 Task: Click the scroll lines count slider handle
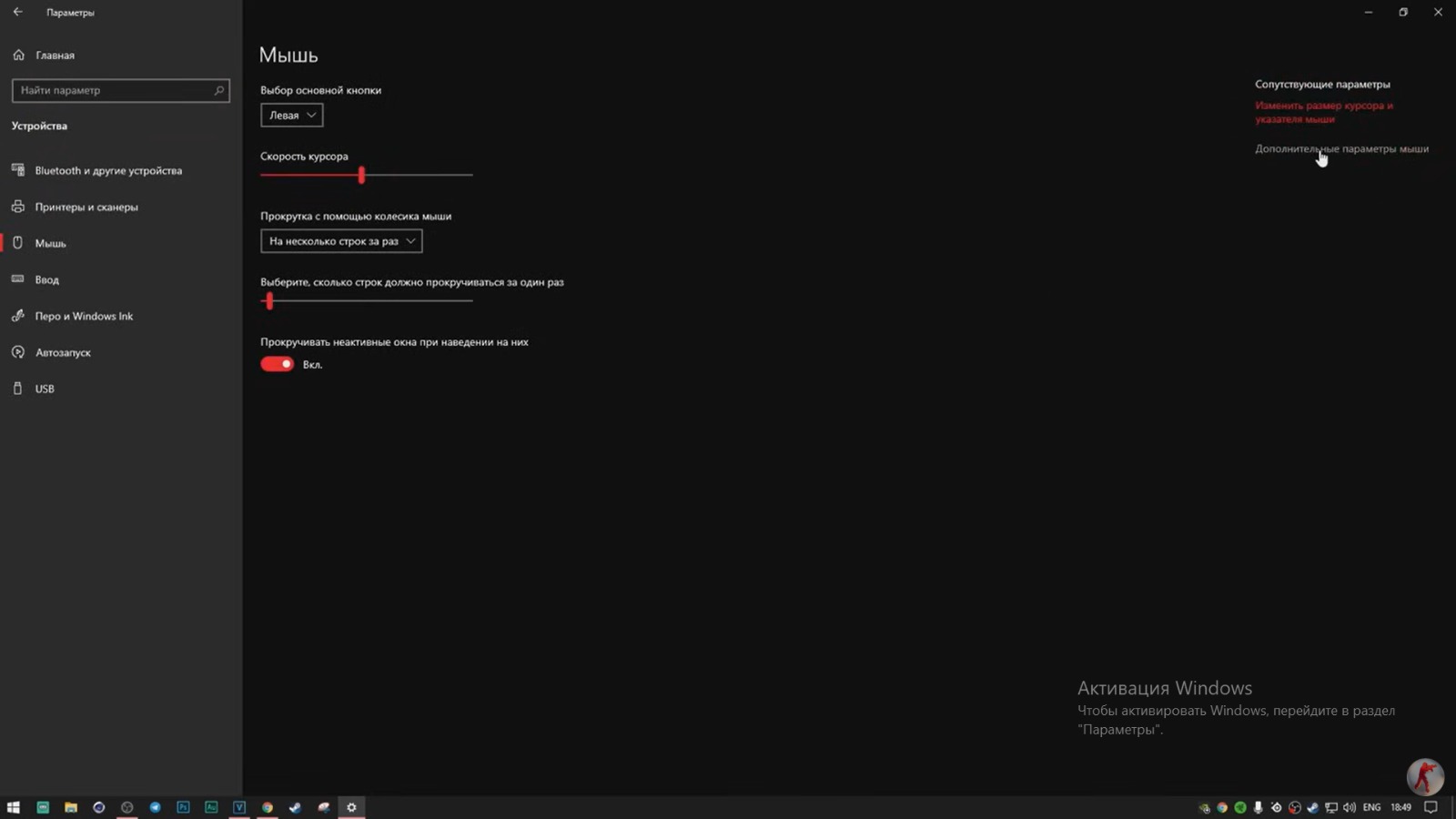pyautogui.click(x=269, y=301)
